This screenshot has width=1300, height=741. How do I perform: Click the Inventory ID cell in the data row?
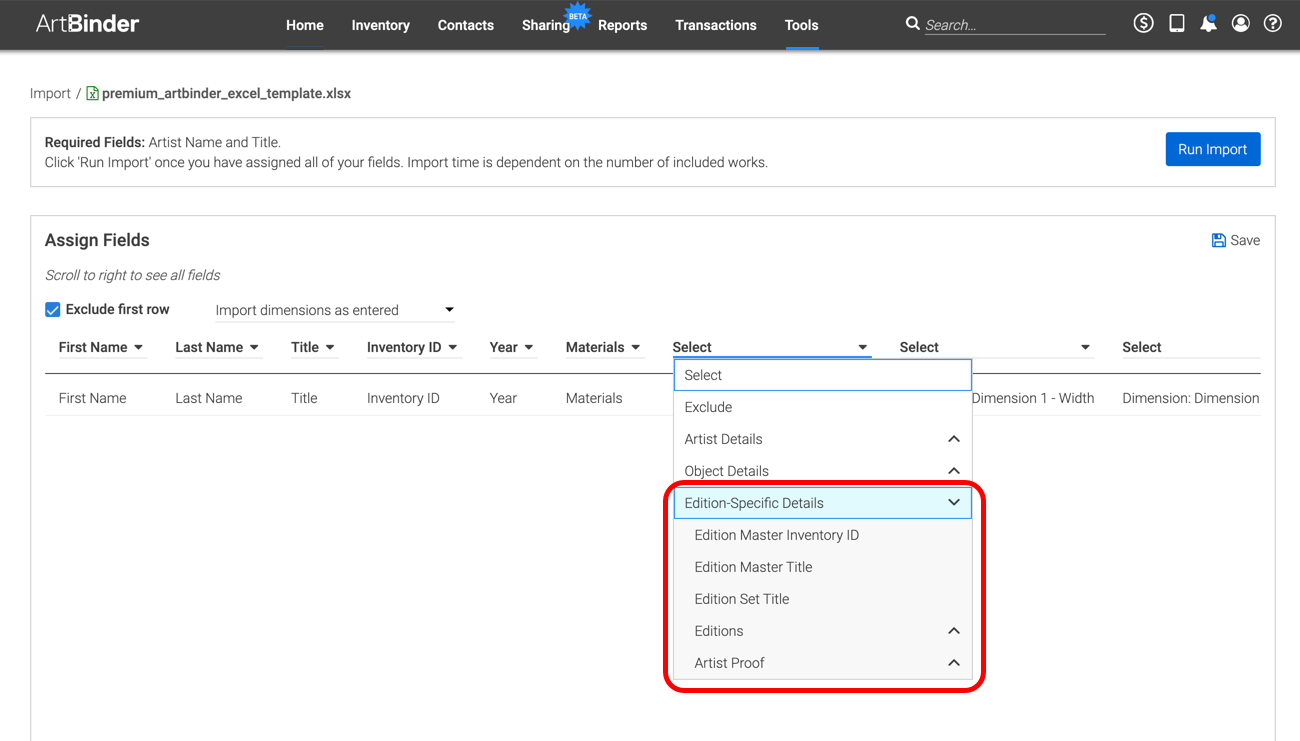coord(403,398)
